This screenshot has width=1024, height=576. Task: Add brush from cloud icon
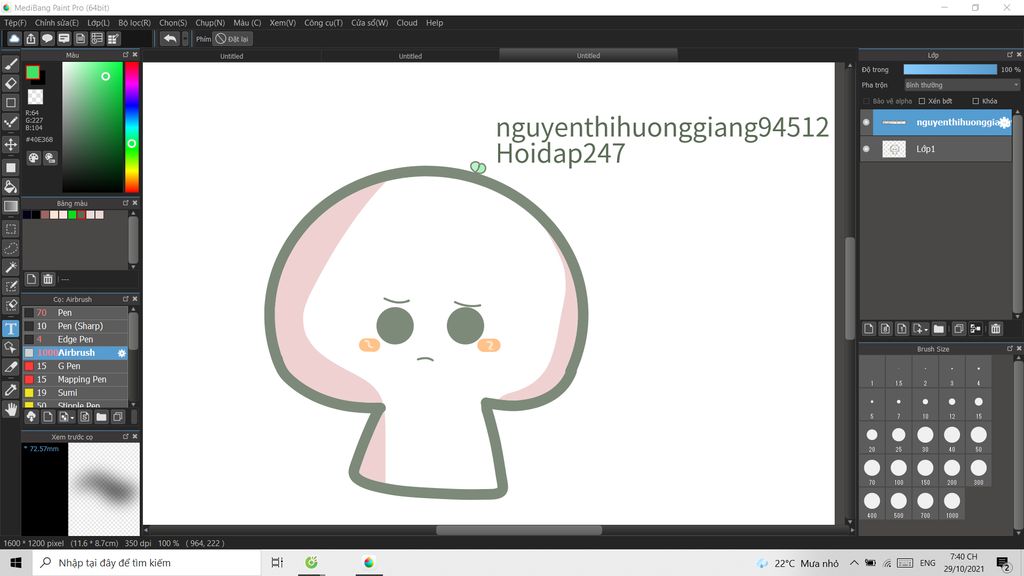(x=31, y=417)
